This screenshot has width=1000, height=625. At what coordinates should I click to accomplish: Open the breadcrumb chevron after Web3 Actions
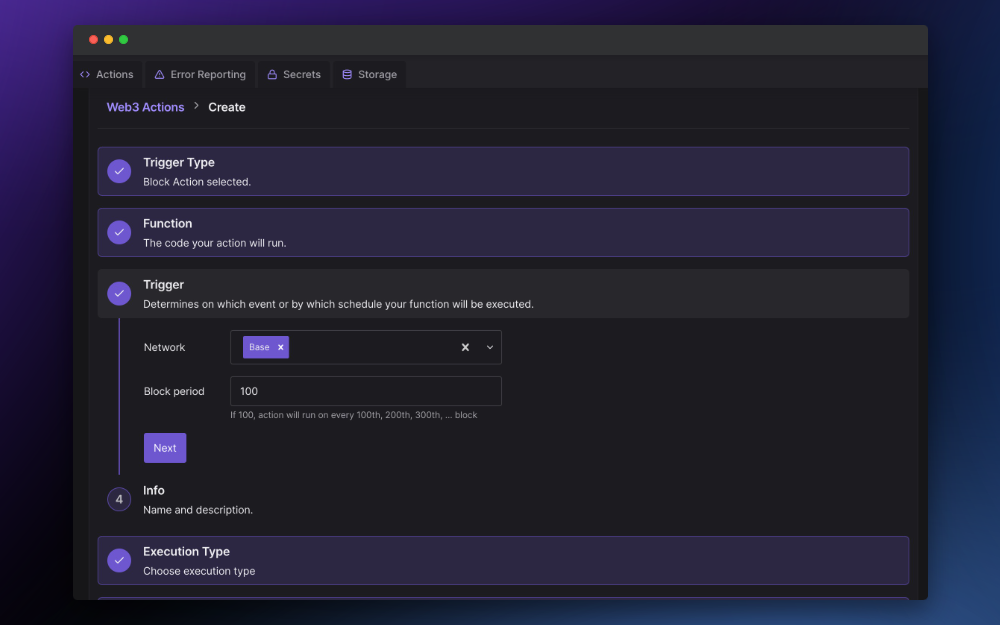pos(196,107)
